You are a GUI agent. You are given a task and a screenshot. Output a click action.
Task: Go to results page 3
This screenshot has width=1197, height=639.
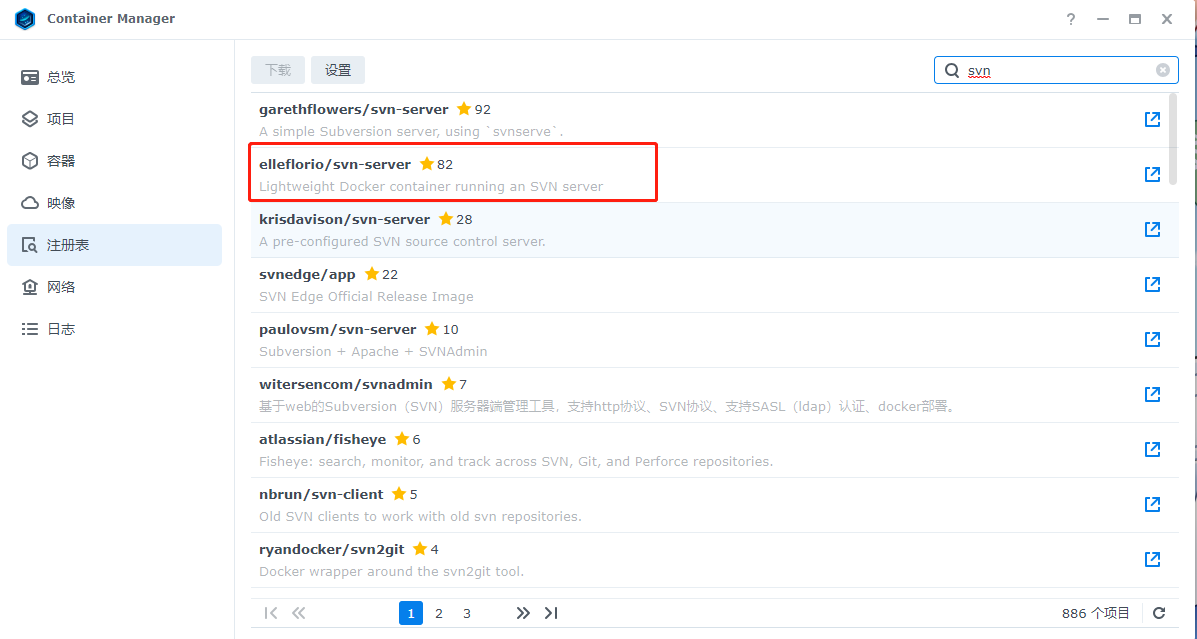pyautogui.click(x=466, y=613)
